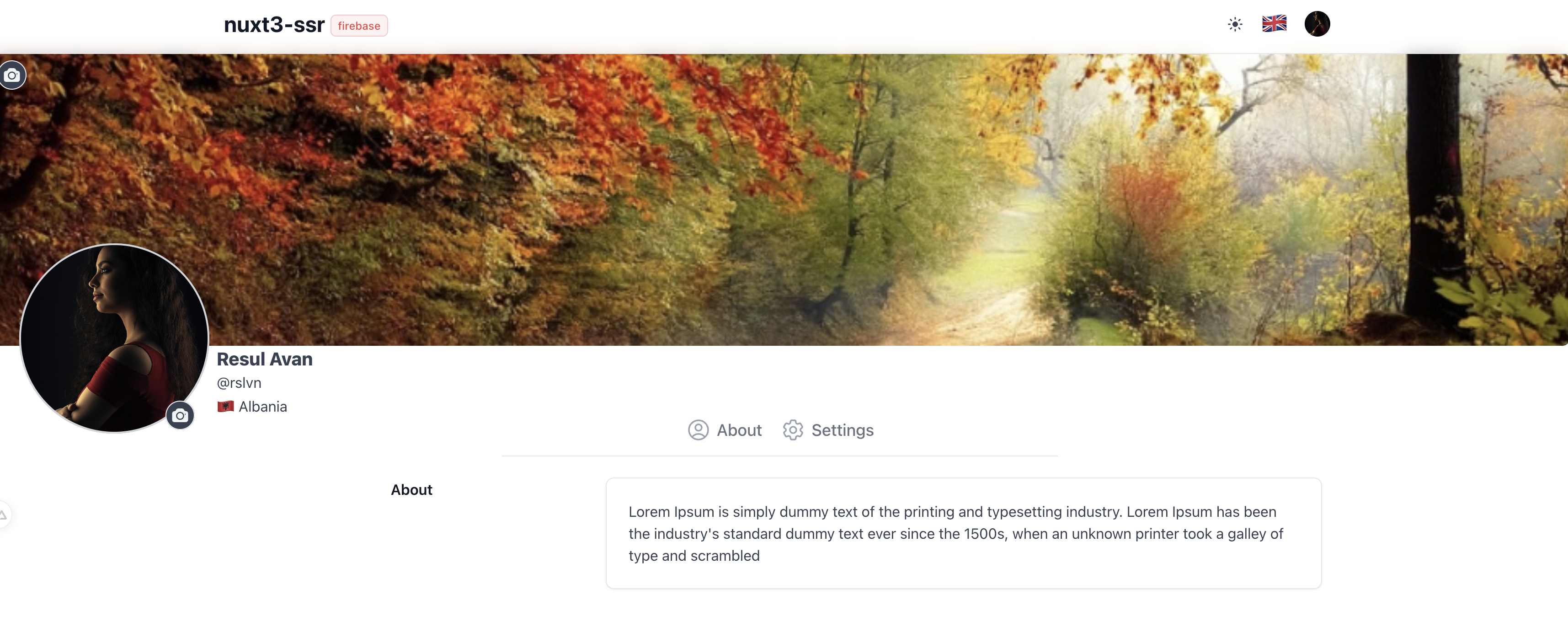This screenshot has width=1568, height=633.
Task: Click the profile picture camera icon
Action: pos(180,415)
